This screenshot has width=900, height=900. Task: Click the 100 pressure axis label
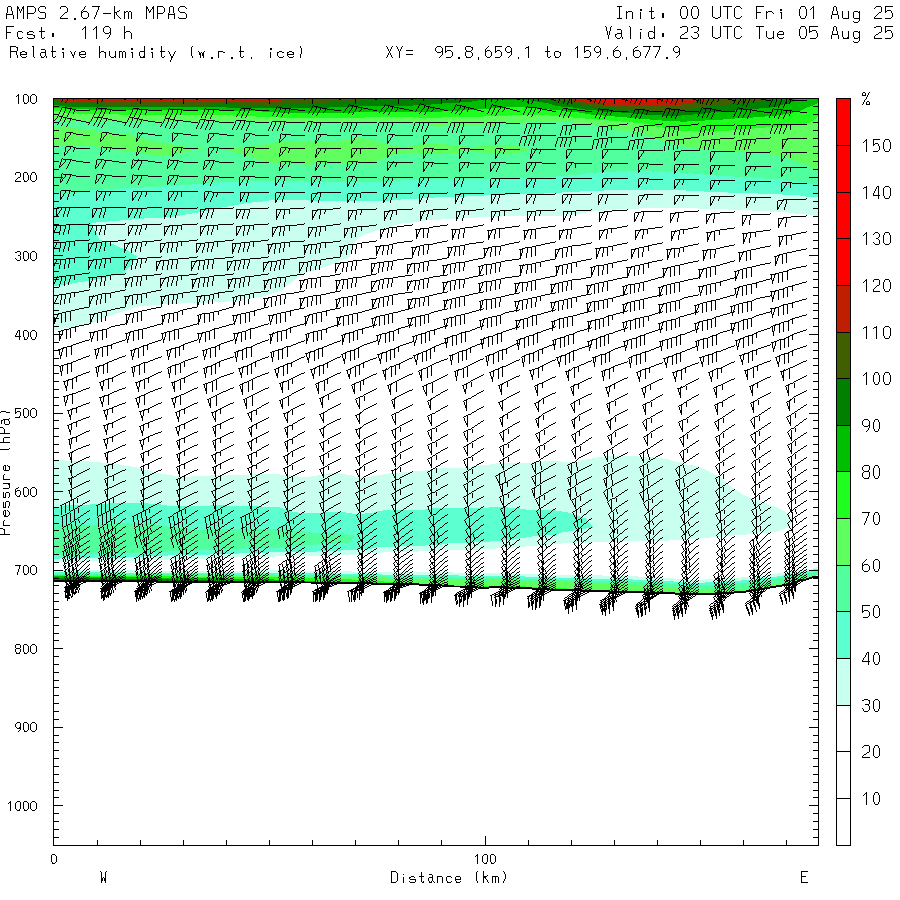(26, 99)
